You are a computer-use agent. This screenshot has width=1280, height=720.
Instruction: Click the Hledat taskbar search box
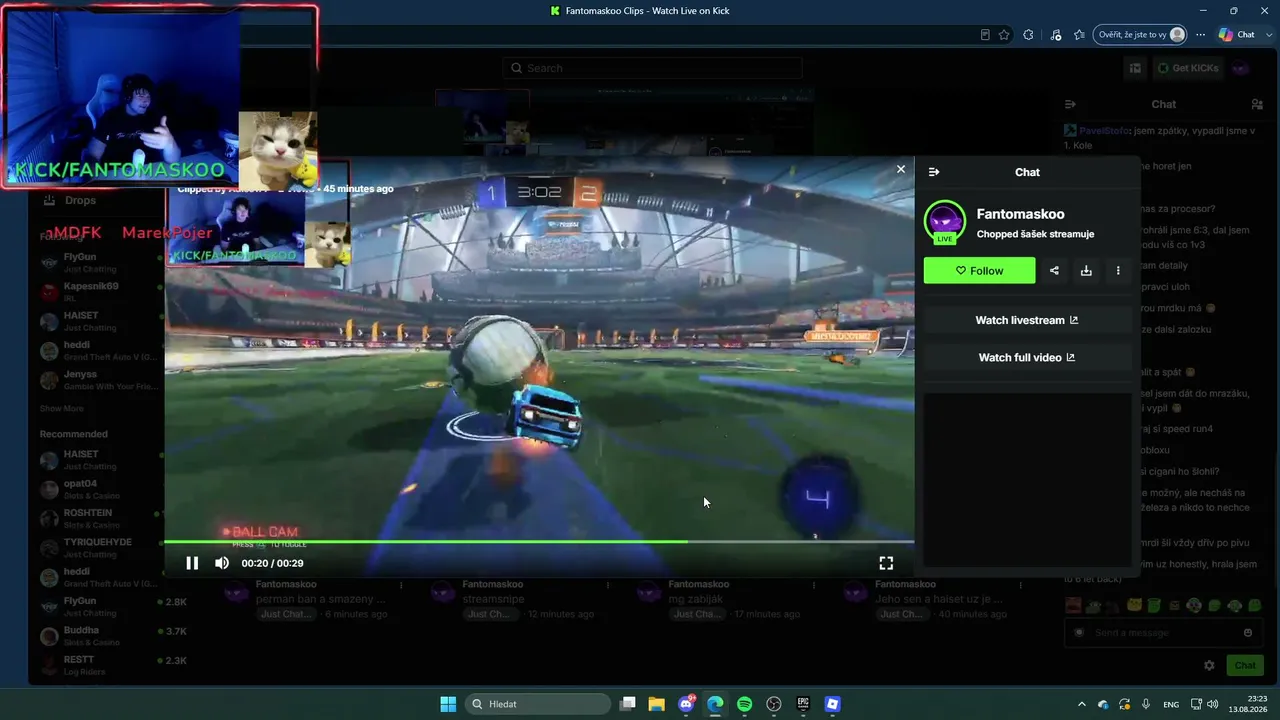pos(539,704)
